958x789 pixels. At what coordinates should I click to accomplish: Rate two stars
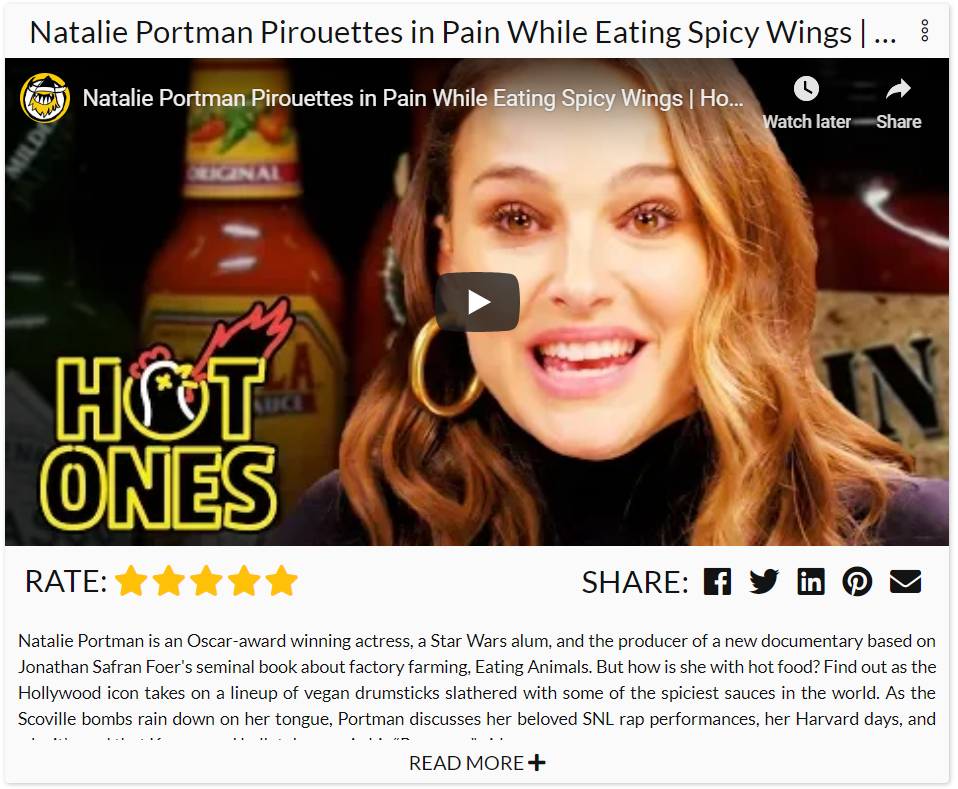pyautogui.click(x=169, y=581)
